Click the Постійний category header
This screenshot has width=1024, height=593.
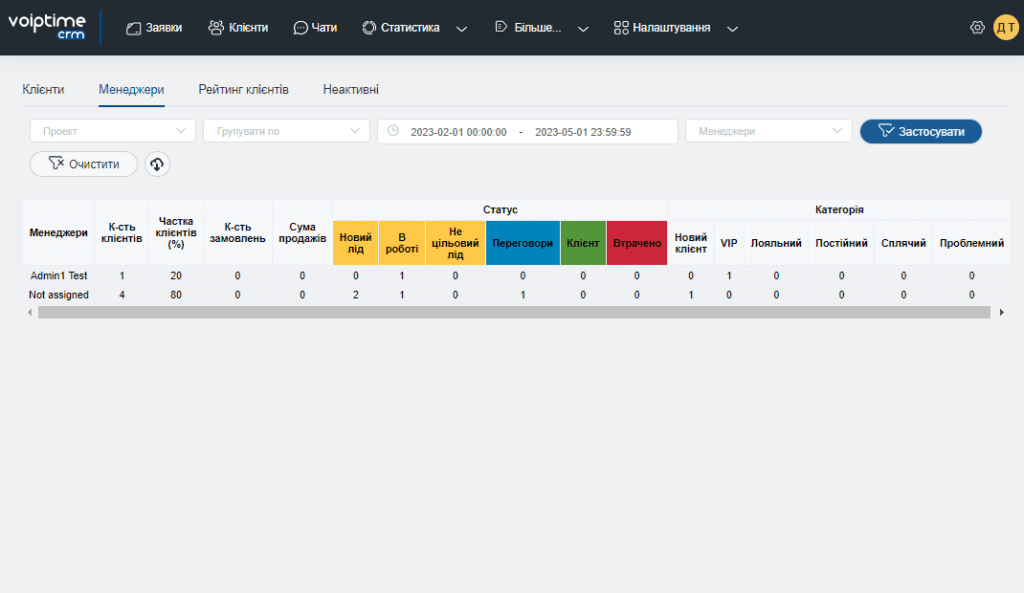[x=841, y=243]
